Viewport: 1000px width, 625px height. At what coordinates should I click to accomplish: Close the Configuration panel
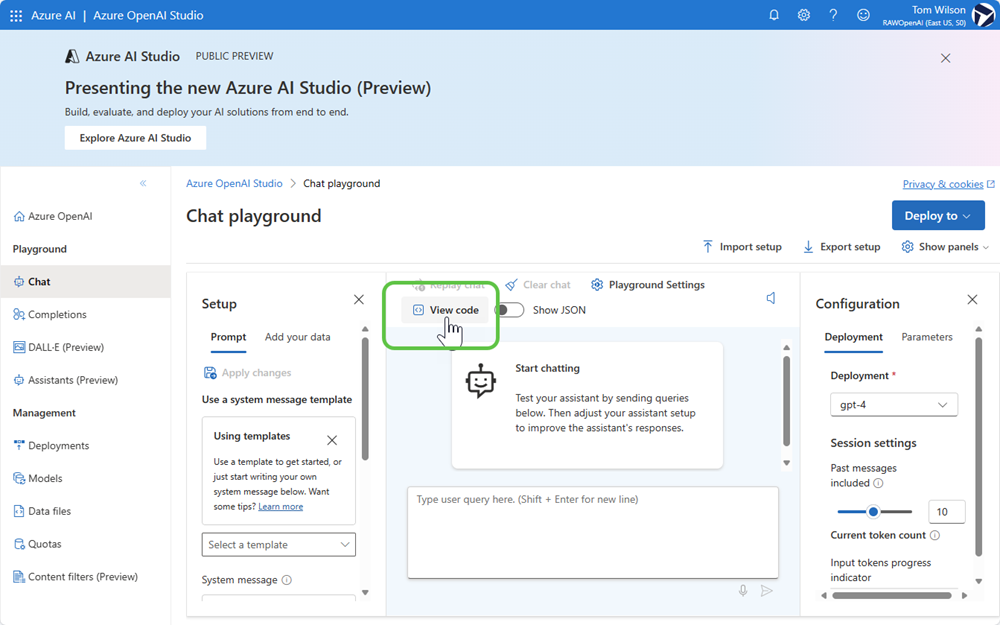point(972,300)
